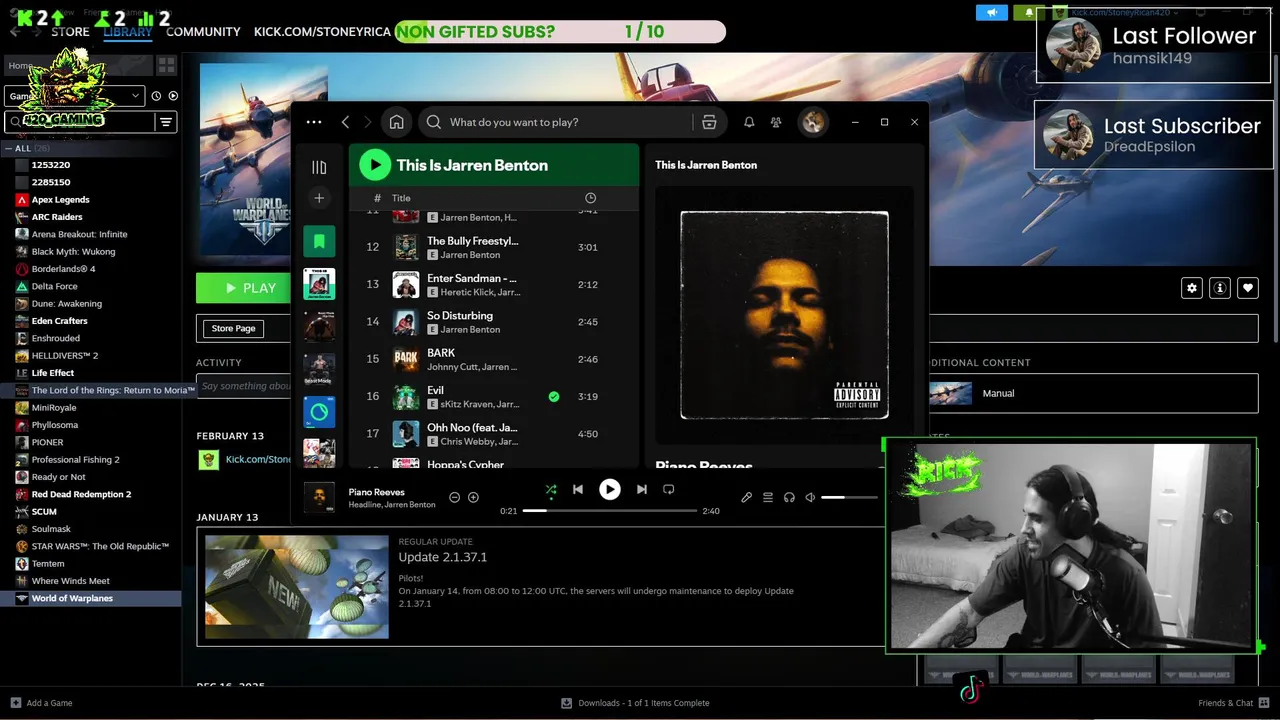This screenshot has width=1280, height=720.
Task: Open the Steam STORE tab
Action: (x=70, y=32)
